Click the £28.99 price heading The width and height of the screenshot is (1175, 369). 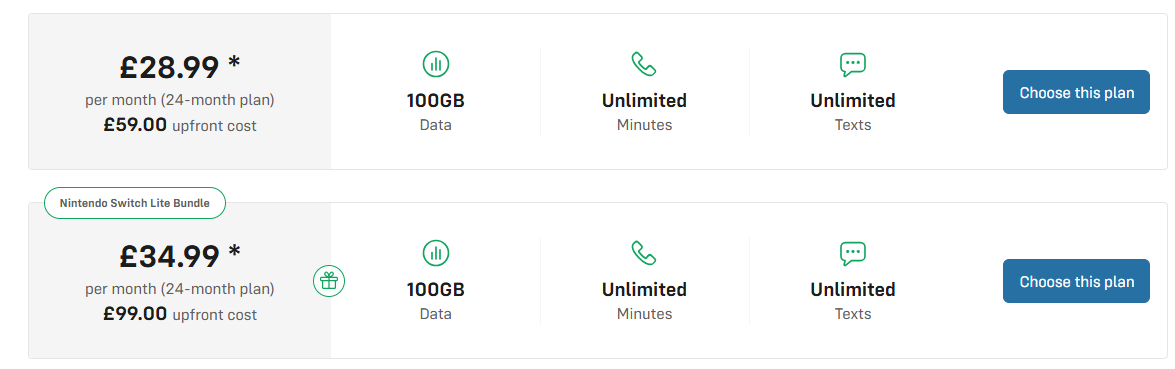click(180, 67)
